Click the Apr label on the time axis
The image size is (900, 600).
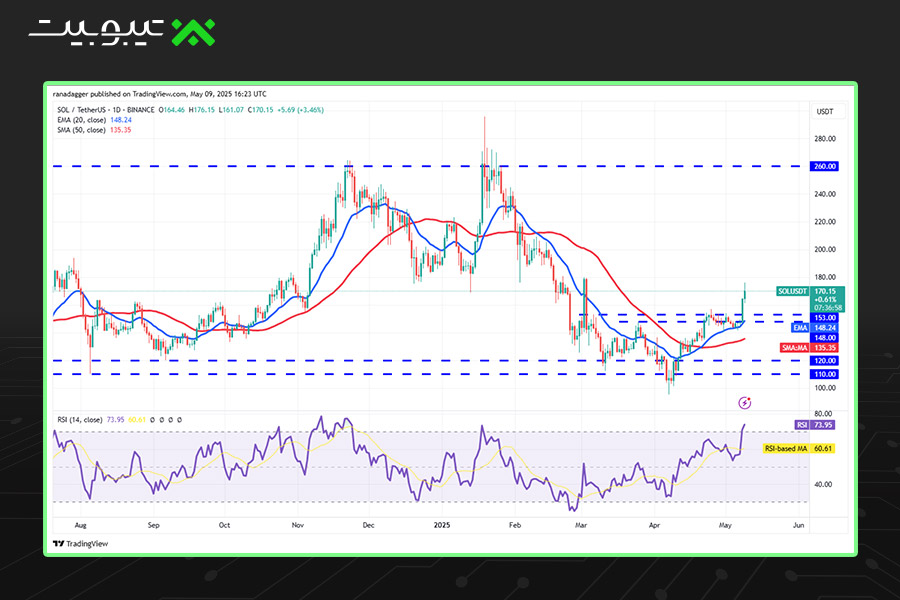click(654, 525)
